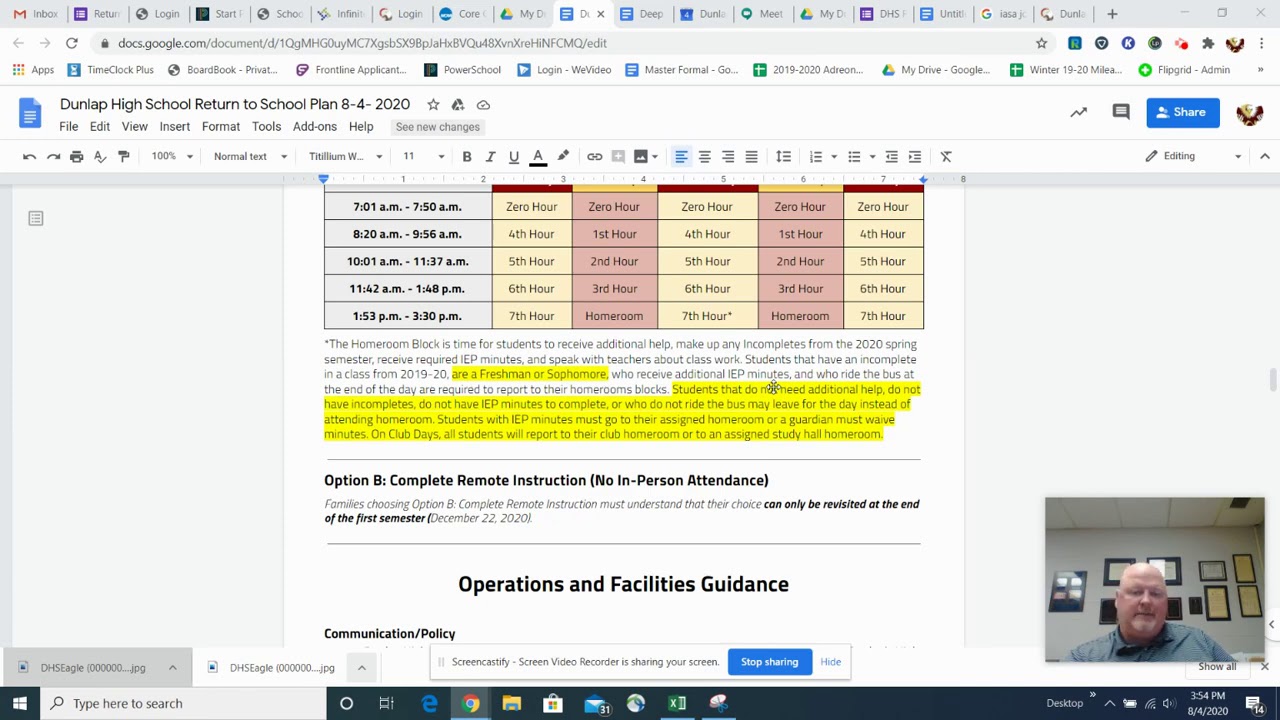This screenshot has height=720, width=1280.
Task: Open the zoom level dropdown
Action: [172, 156]
